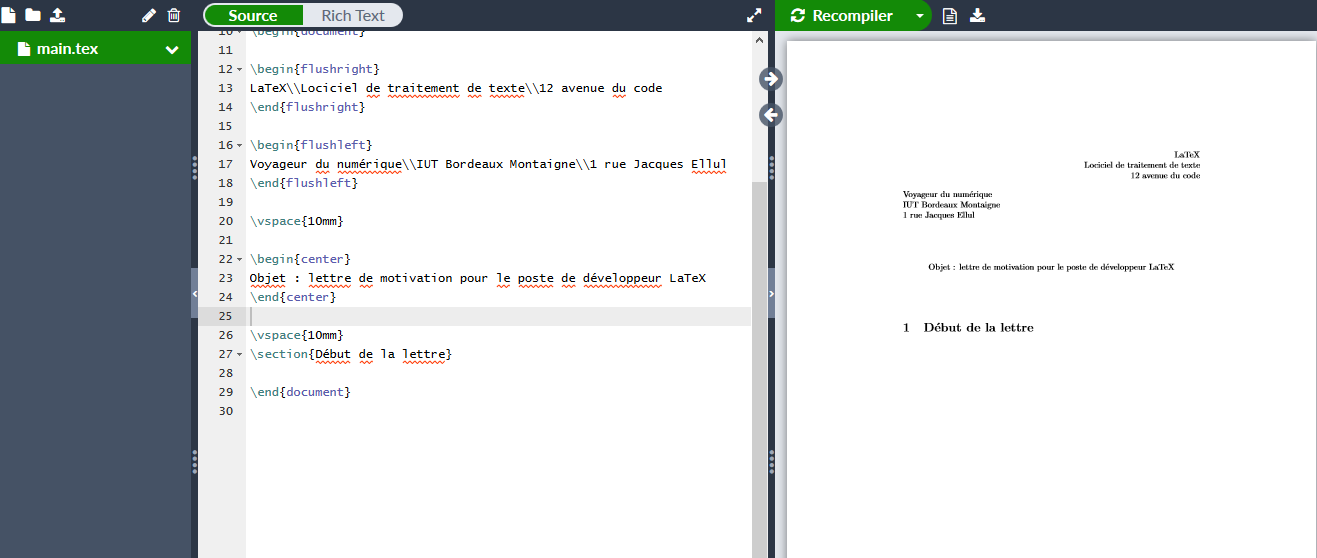Image resolution: width=1317 pixels, height=558 pixels.
Task: Open the main.tex file menu chevron
Action: [172, 49]
